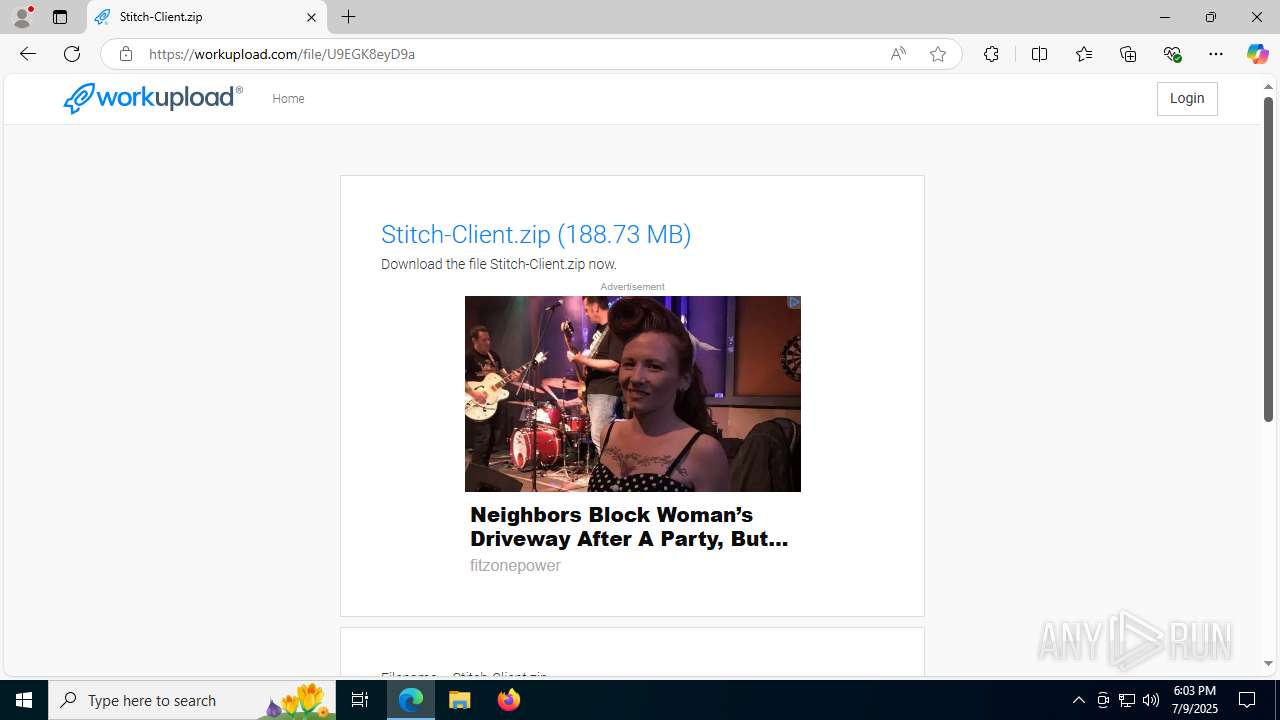Screen dimensions: 1280x720
Task: Open the Windows Start menu
Action: point(24,700)
